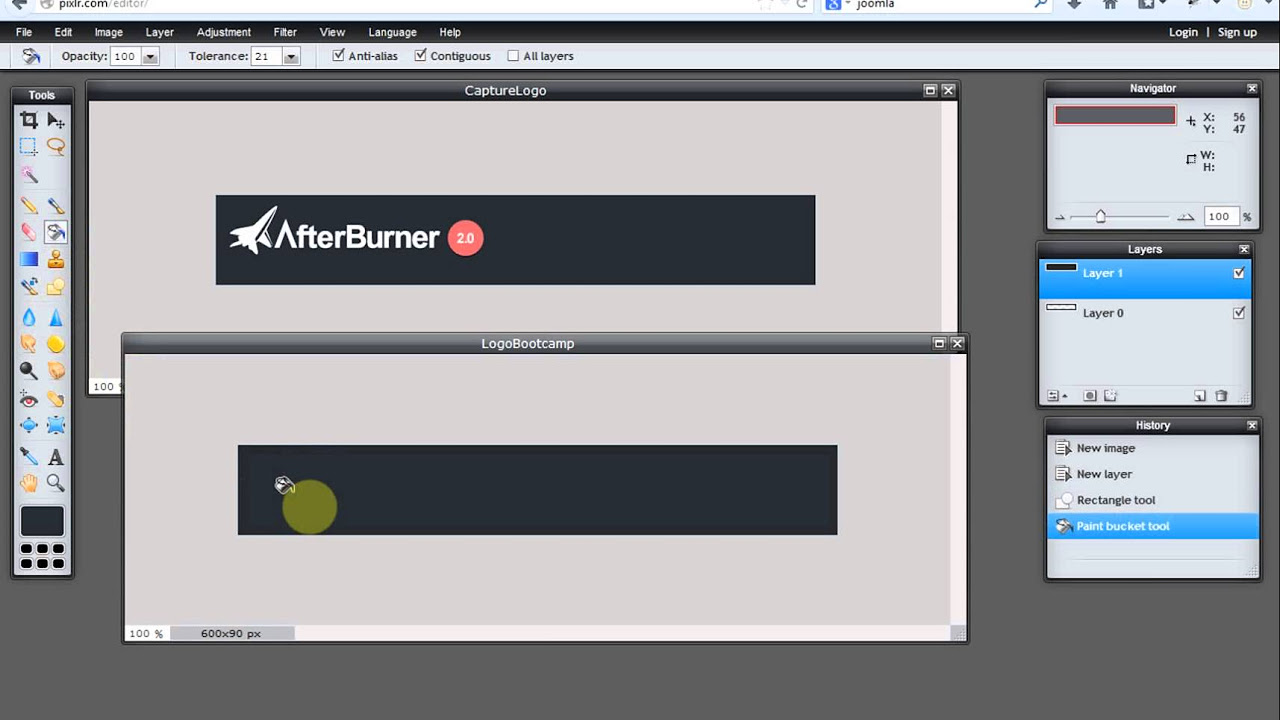Select Rectangle tool history step
1280x720 pixels.
tap(1152, 500)
